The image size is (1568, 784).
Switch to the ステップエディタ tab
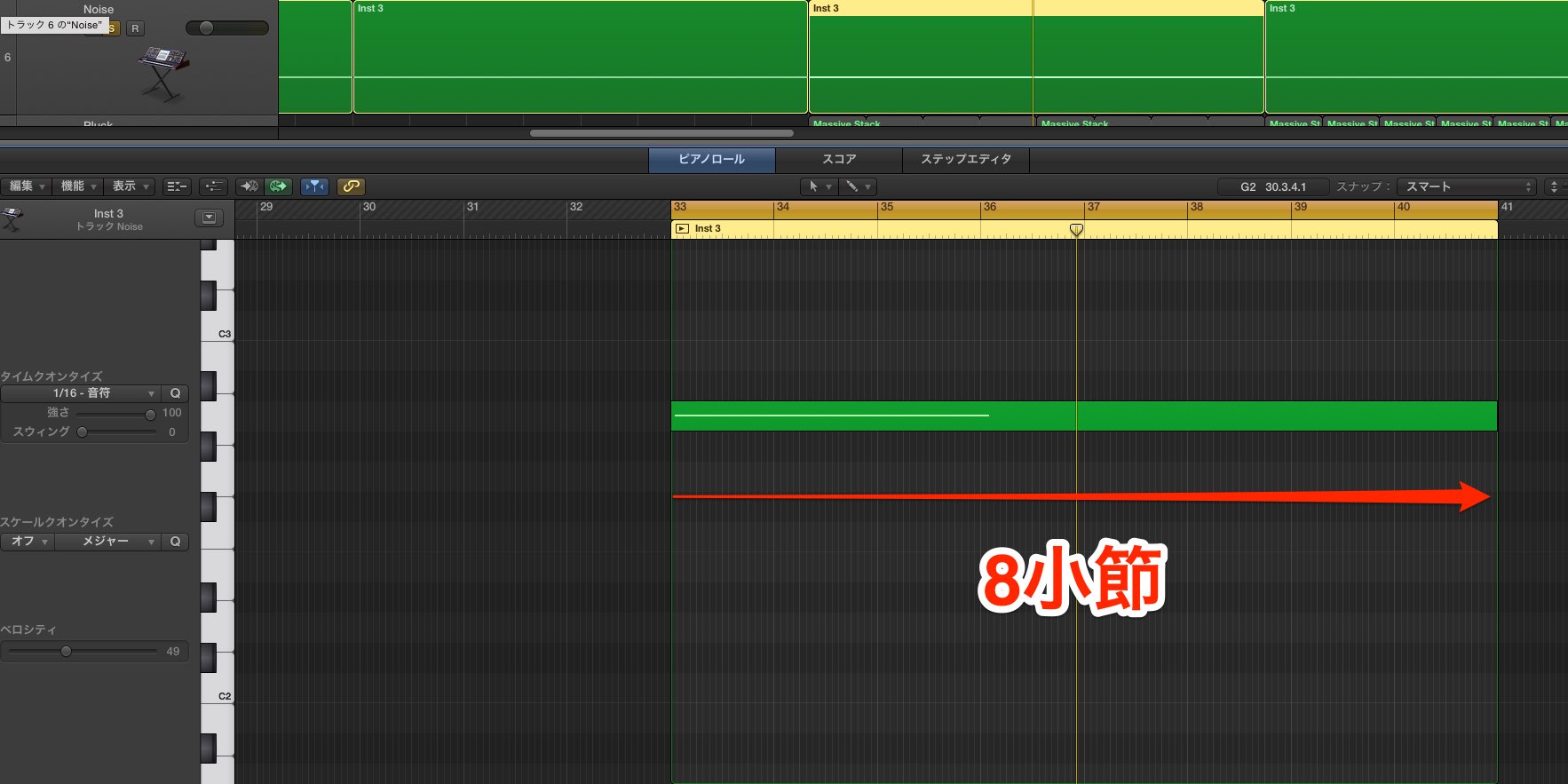pyautogui.click(x=966, y=160)
